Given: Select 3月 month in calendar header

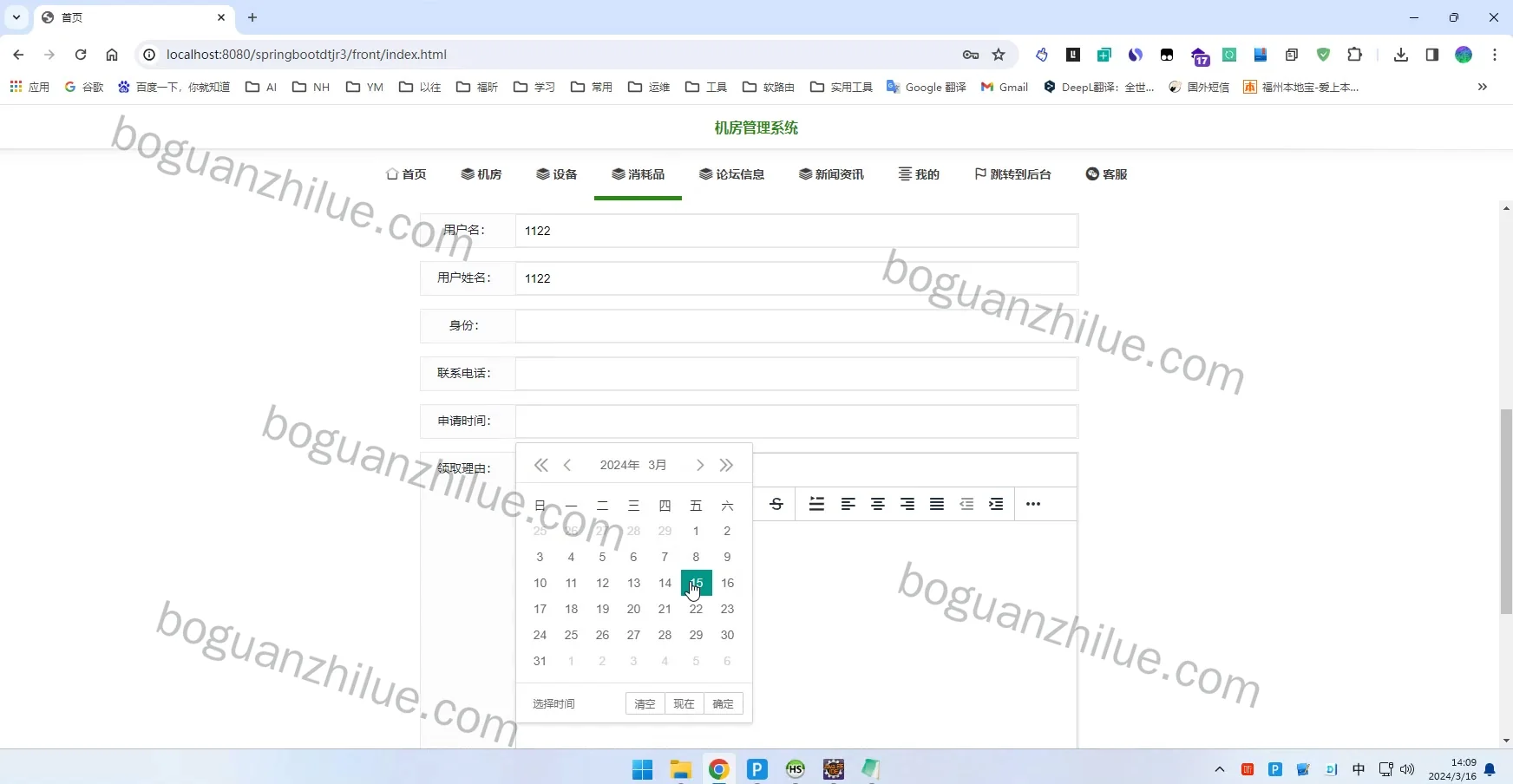Looking at the screenshot, I should point(658,466).
